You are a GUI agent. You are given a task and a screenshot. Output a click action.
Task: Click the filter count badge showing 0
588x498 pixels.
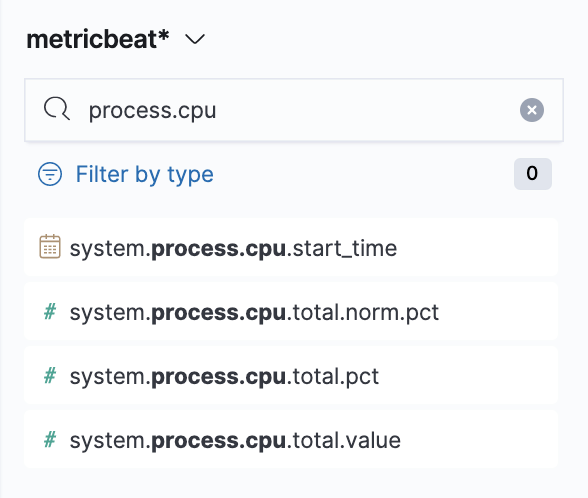click(x=532, y=174)
